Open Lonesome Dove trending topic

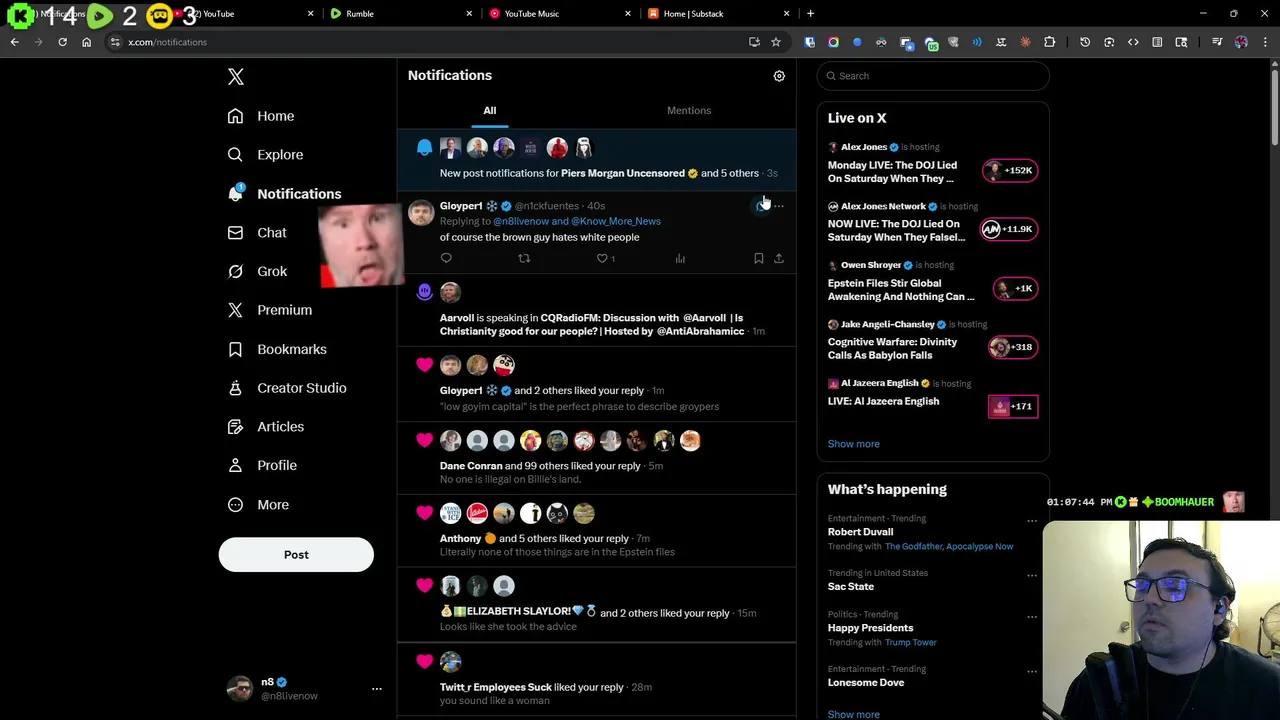(866, 683)
